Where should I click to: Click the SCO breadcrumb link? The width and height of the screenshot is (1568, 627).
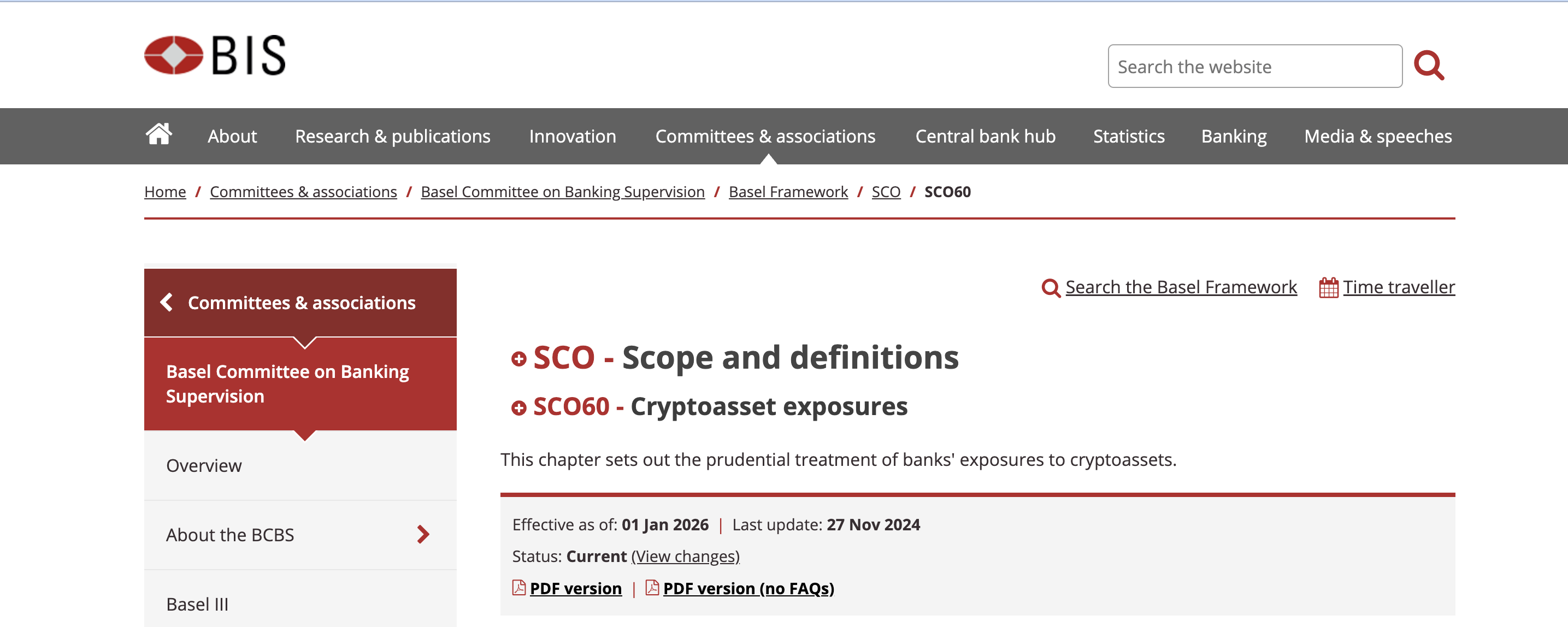tap(886, 192)
